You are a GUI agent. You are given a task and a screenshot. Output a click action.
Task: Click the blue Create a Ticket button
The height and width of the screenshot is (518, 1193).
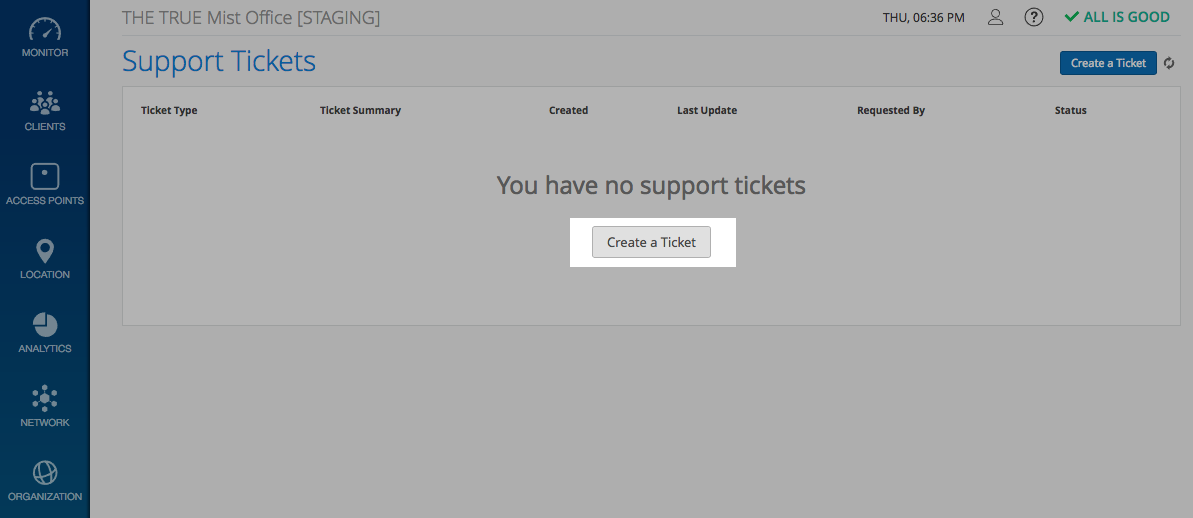[1108, 63]
